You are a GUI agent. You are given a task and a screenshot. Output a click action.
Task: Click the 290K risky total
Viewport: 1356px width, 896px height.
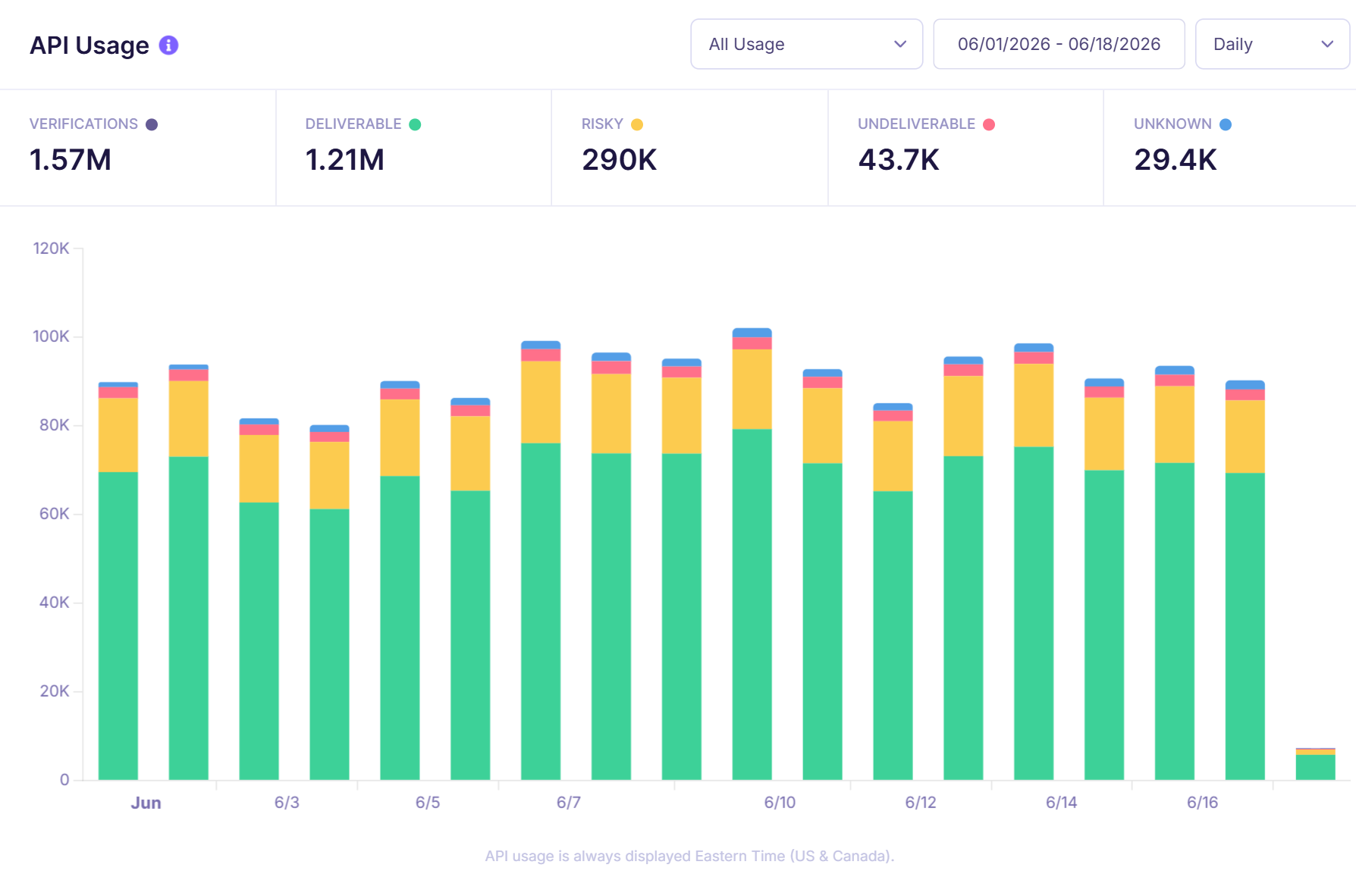(x=620, y=160)
